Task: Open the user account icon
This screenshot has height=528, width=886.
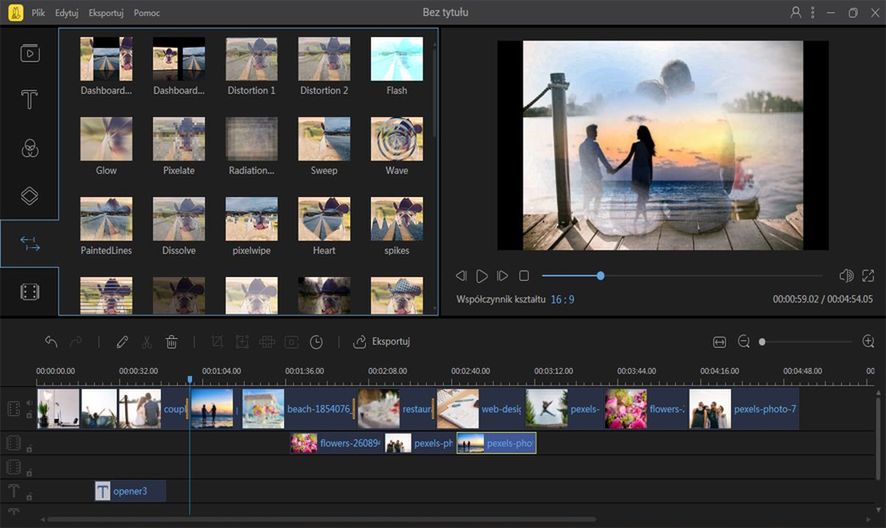Action: tap(796, 12)
